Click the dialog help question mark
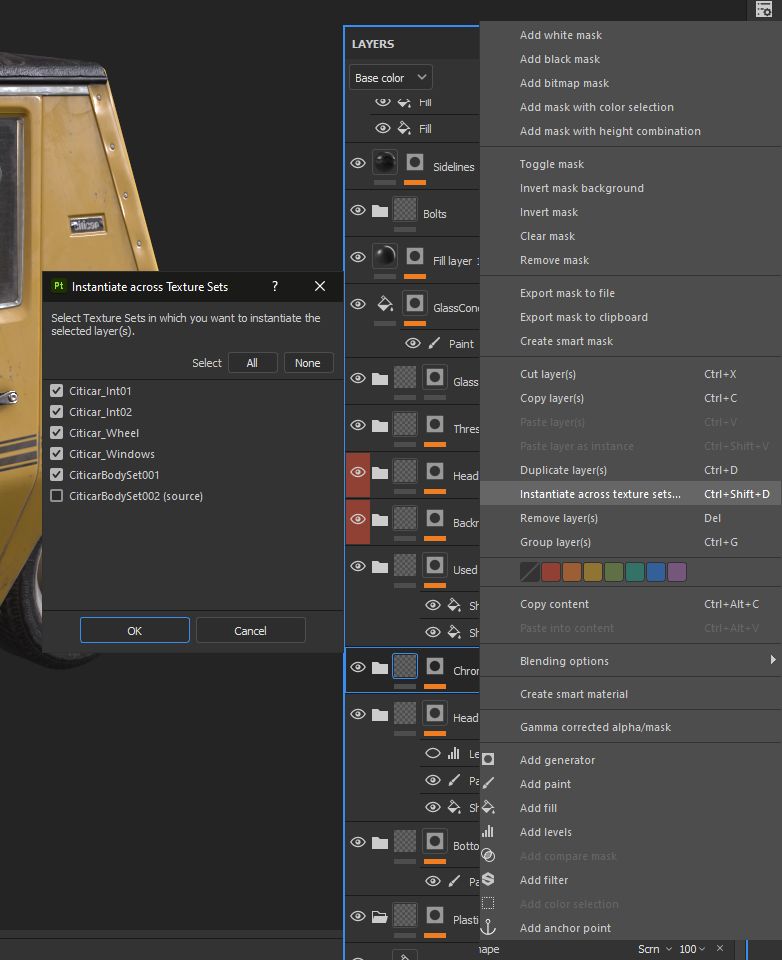Image resolution: width=782 pixels, height=960 pixels. 275,286
